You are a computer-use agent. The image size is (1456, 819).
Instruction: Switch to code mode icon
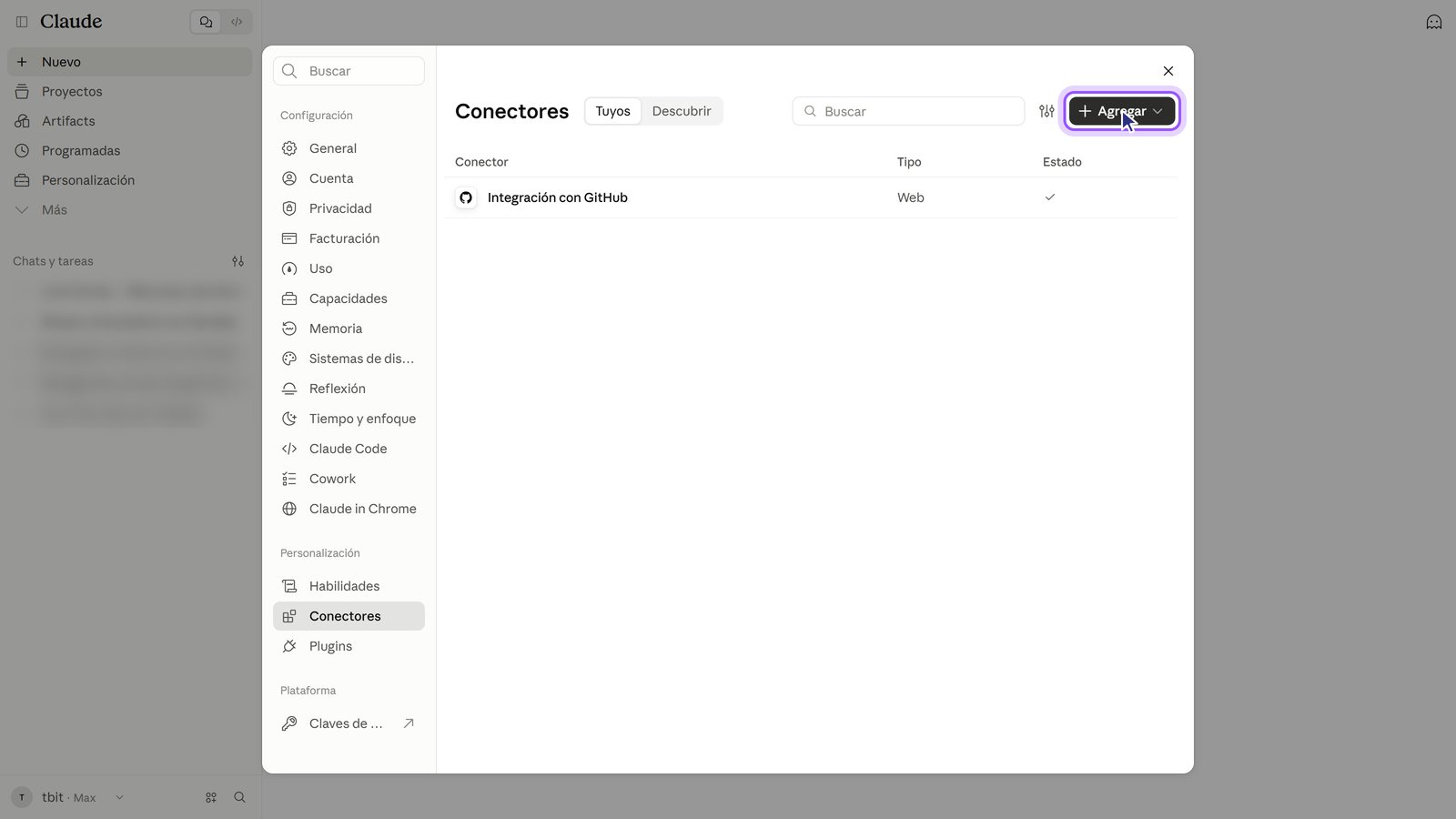coord(237,22)
